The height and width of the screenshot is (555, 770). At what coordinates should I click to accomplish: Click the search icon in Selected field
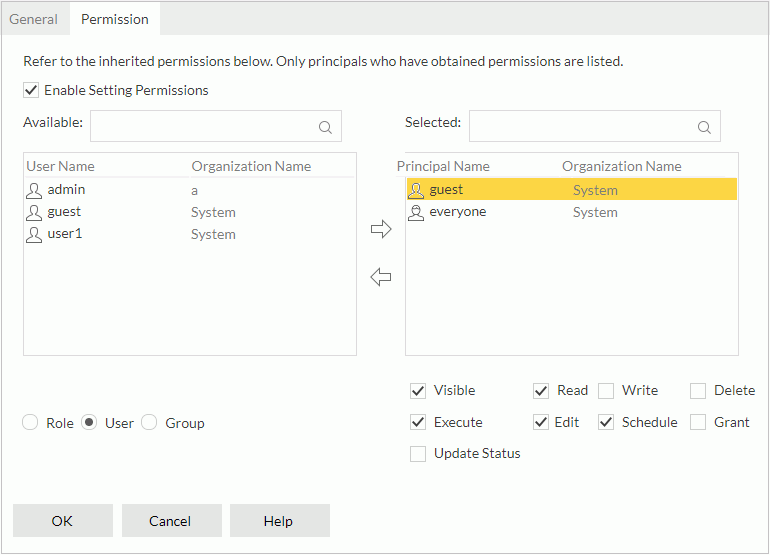click(704, 127)
